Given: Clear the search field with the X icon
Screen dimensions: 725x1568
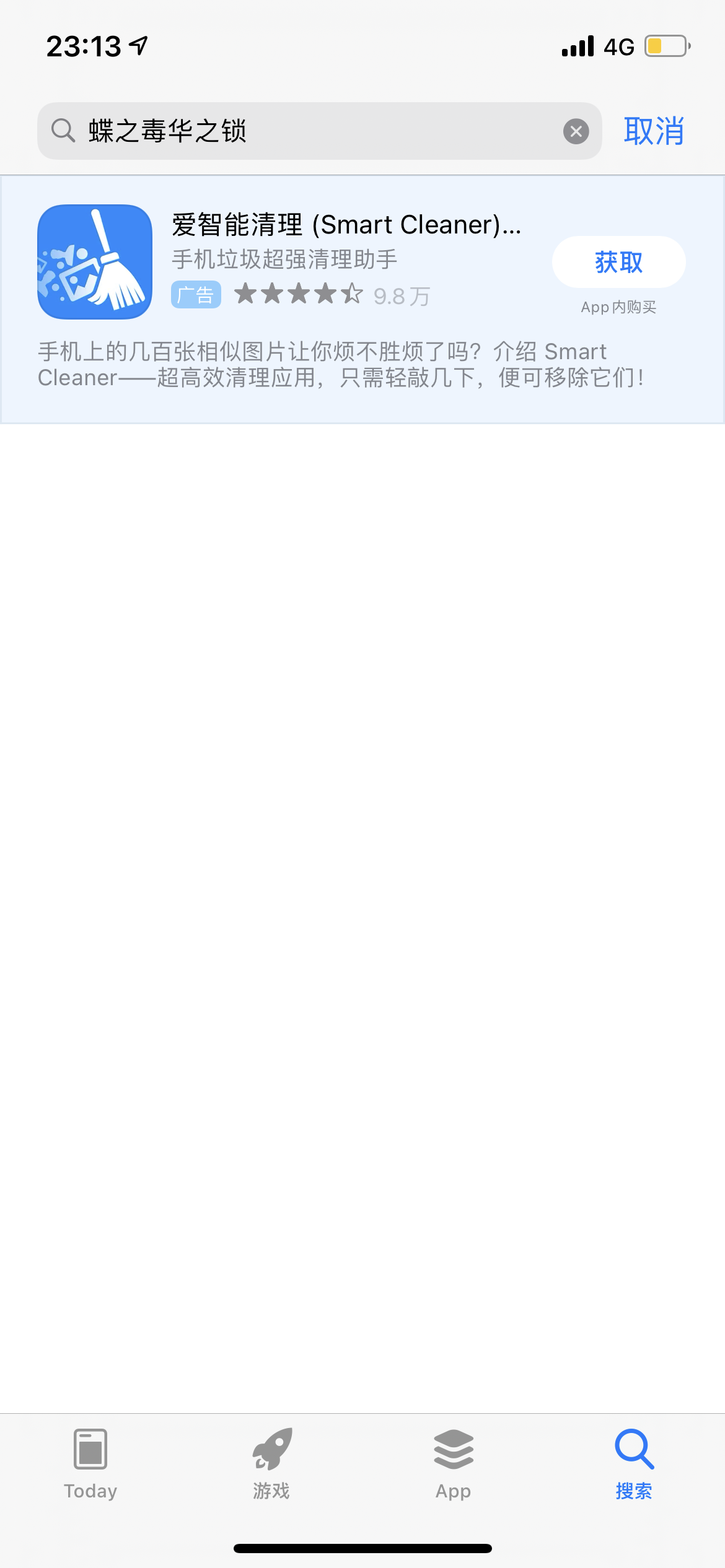Looking at the screenshot, I should pos(576,131).
